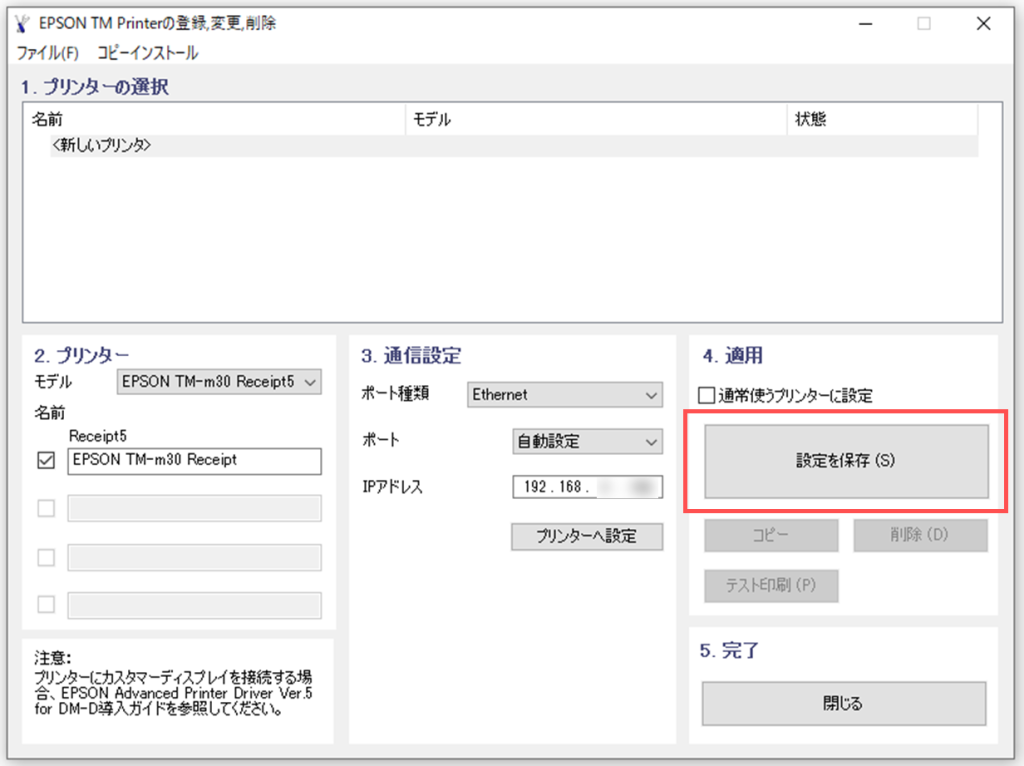Open the ファイル(F) menu

click(48, 53)
